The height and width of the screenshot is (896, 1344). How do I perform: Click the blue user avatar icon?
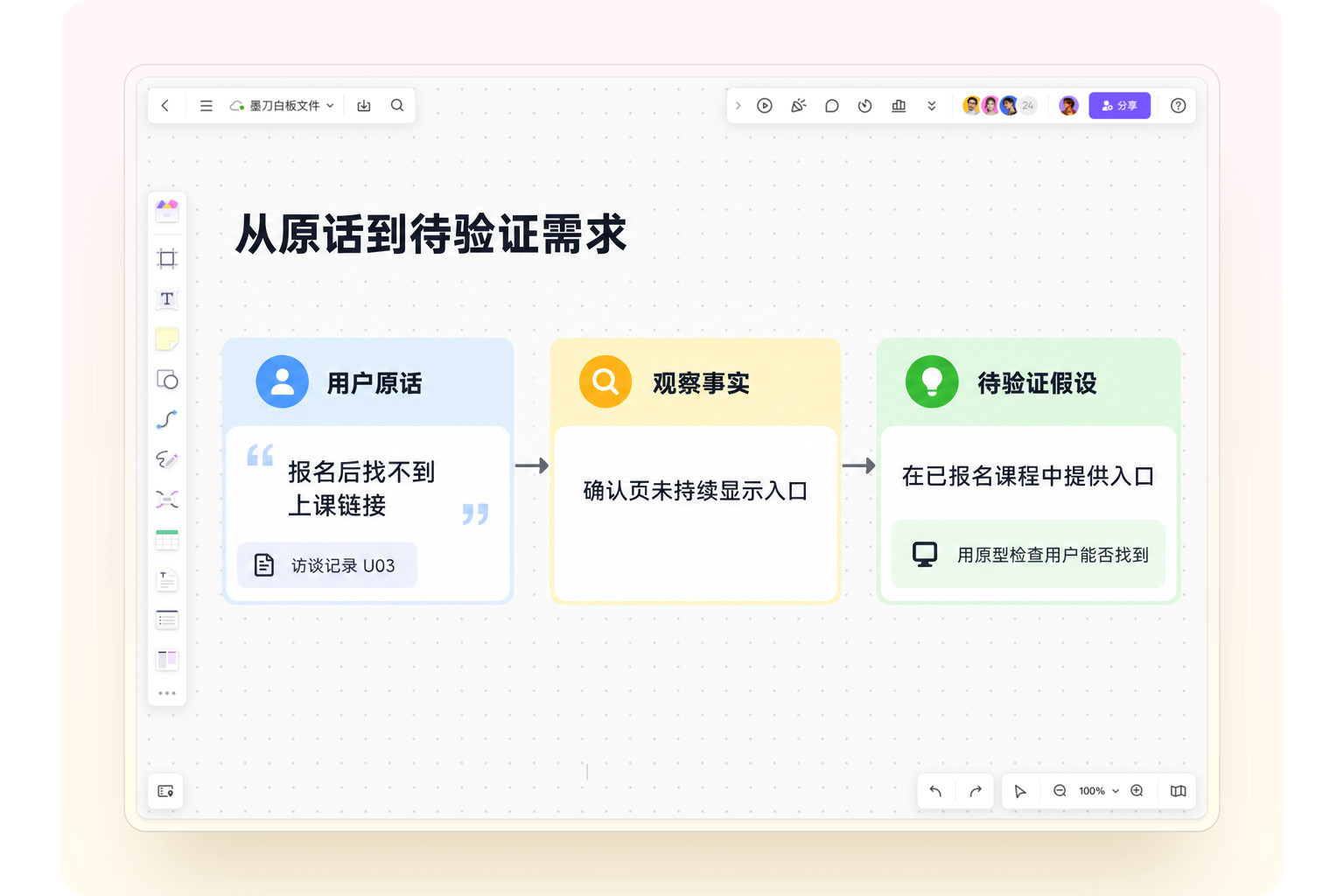click(x=282, y=381)
